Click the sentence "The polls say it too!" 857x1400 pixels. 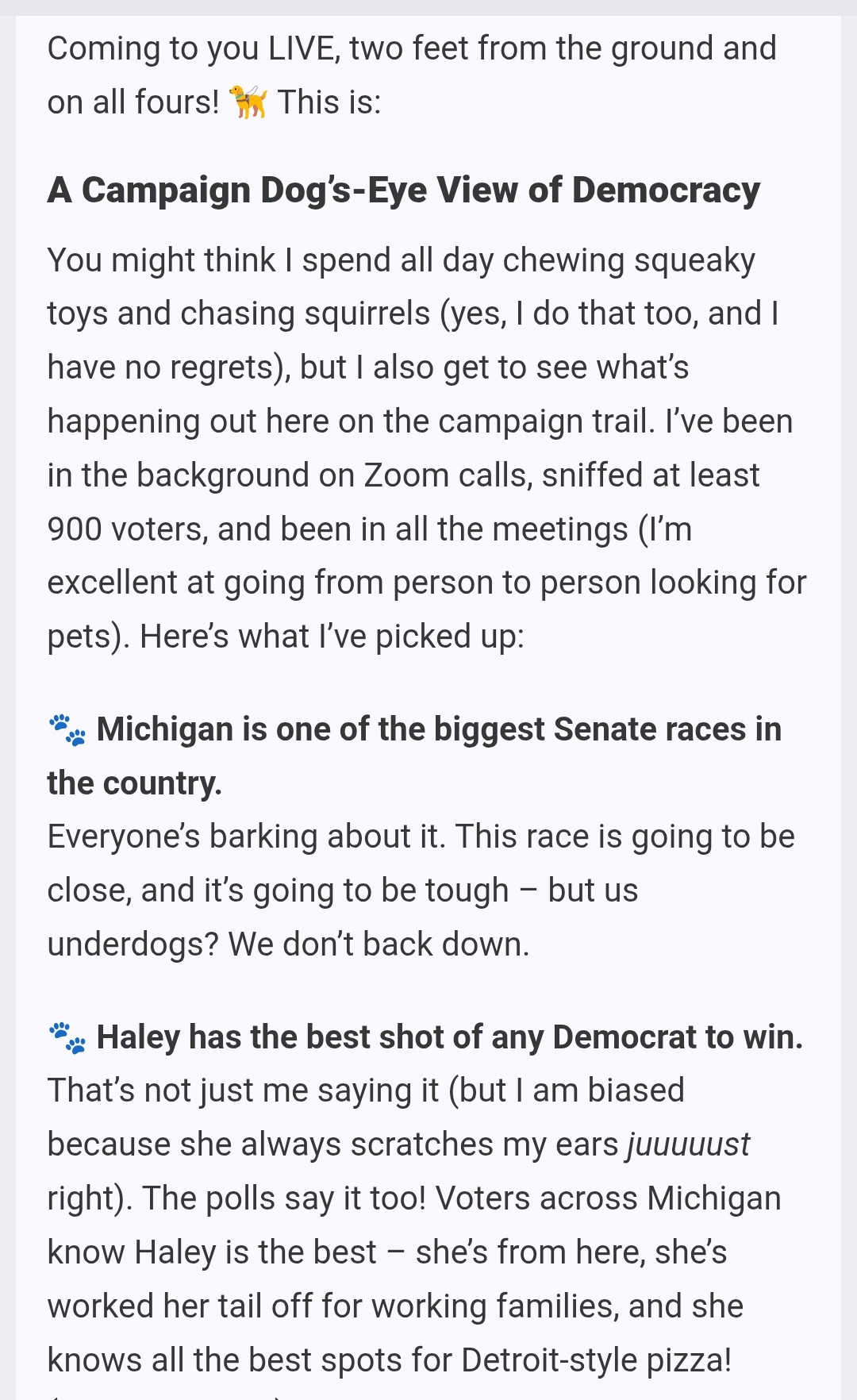click(284, 1198)
